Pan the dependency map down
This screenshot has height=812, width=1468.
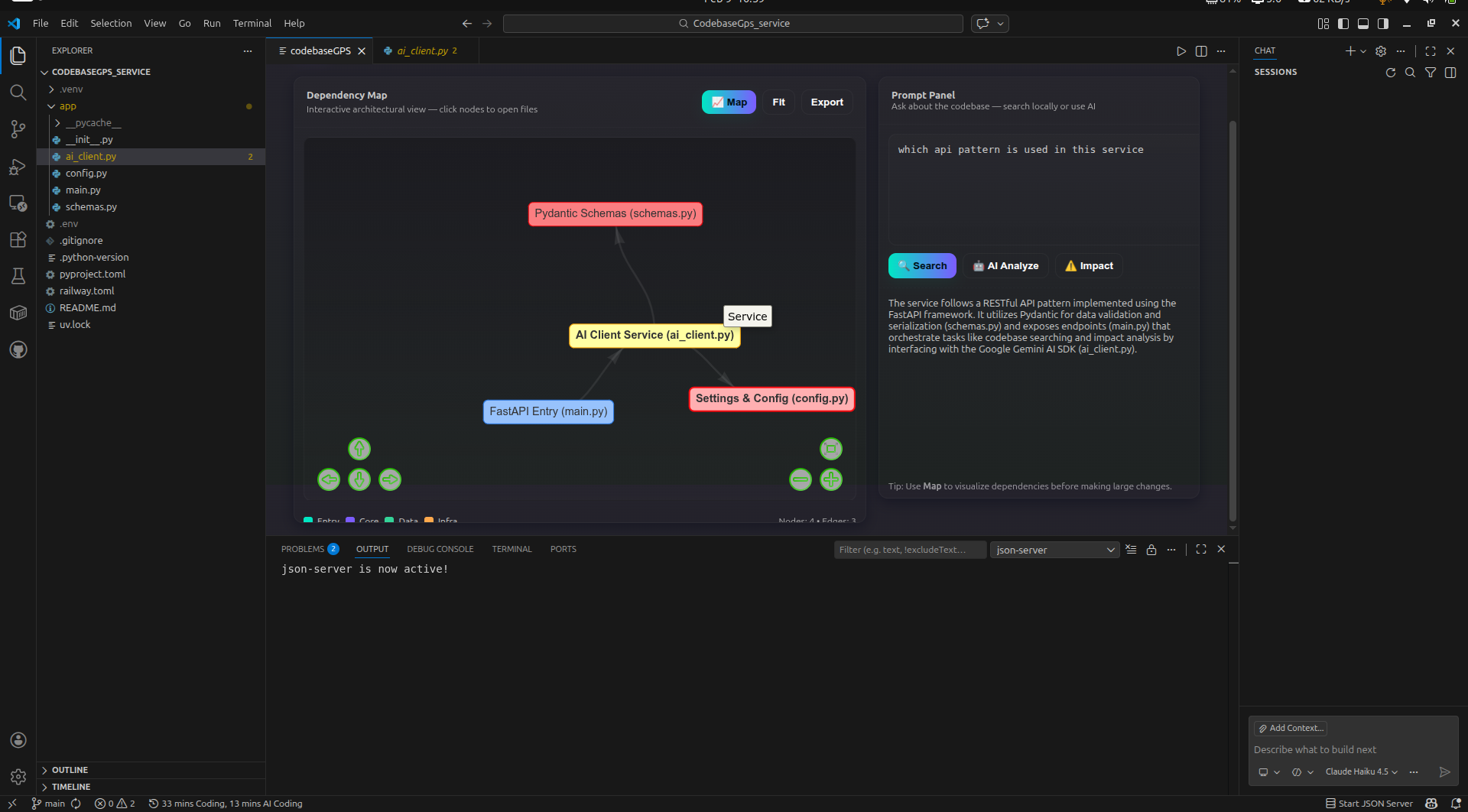359,479
